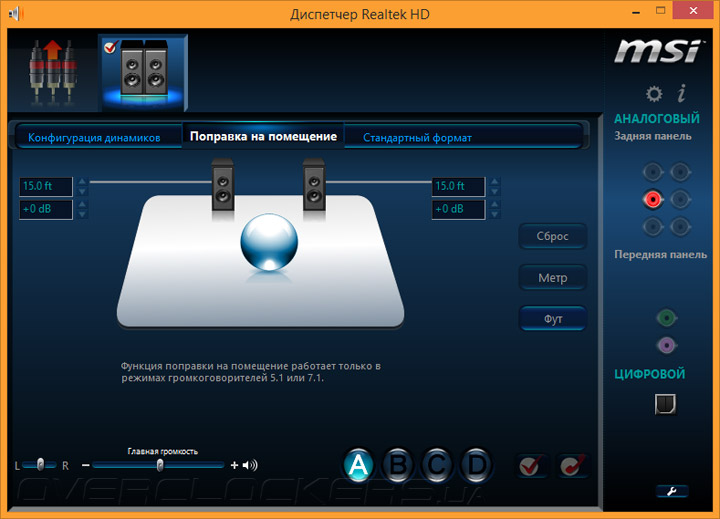This screenshot has width=720, height=519.
Task: Click the left speaker +0 dB gain field
Action: point(46,209)
